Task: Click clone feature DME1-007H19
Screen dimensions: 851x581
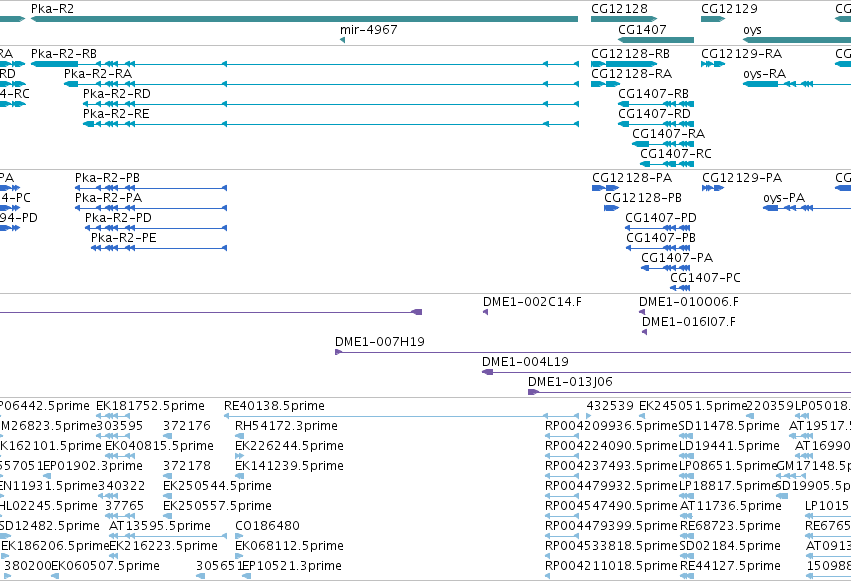Action: pyautogui.click(x=593, y=352)
